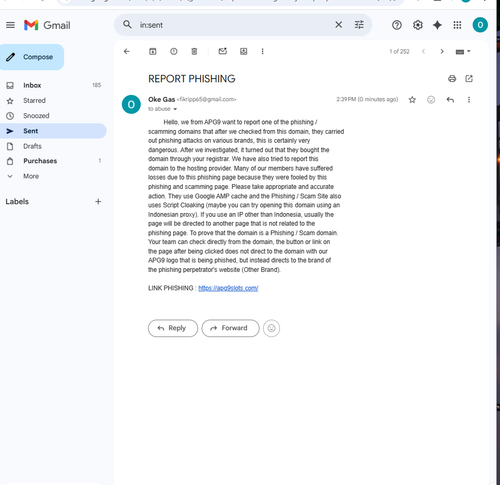Click the search magnifier icon
Viewport: 500px width, 485px height.
tap(127, 25)
